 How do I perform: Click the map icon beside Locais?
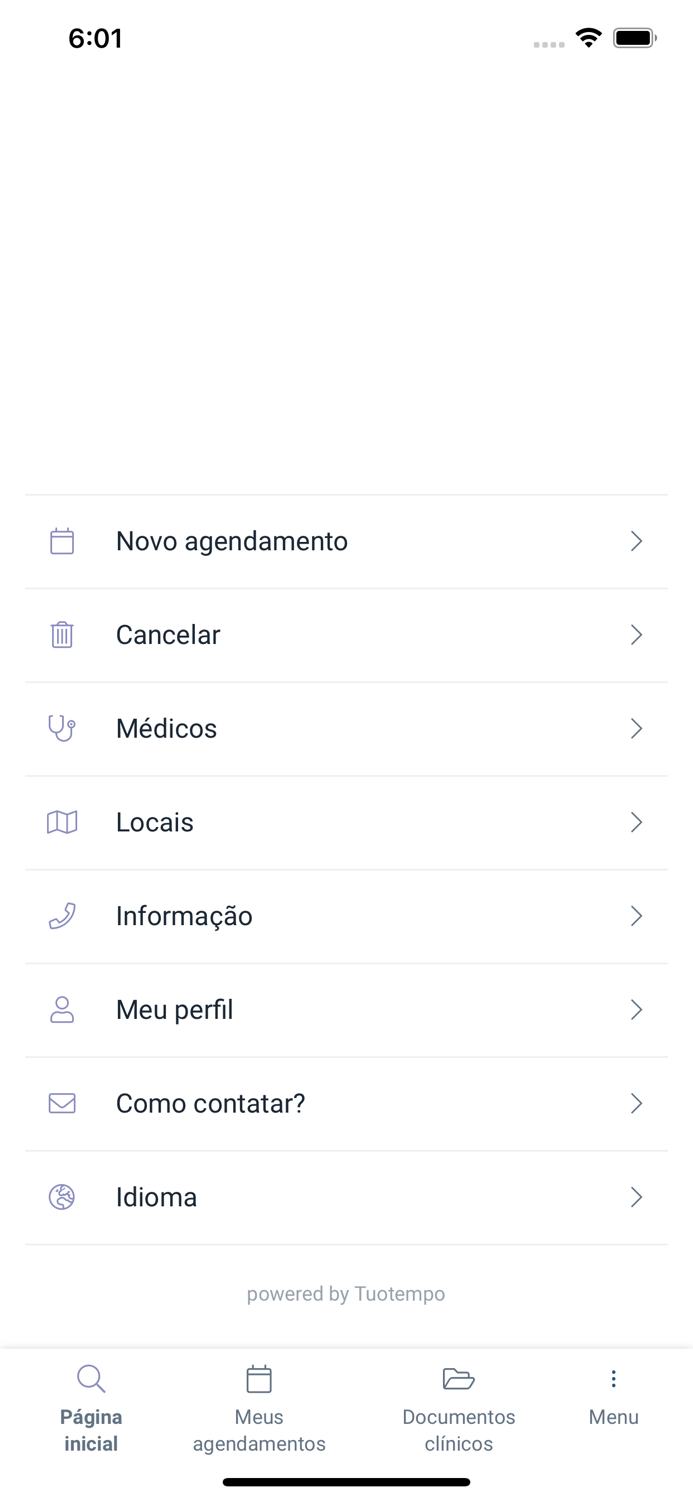[x=62, y=821]
